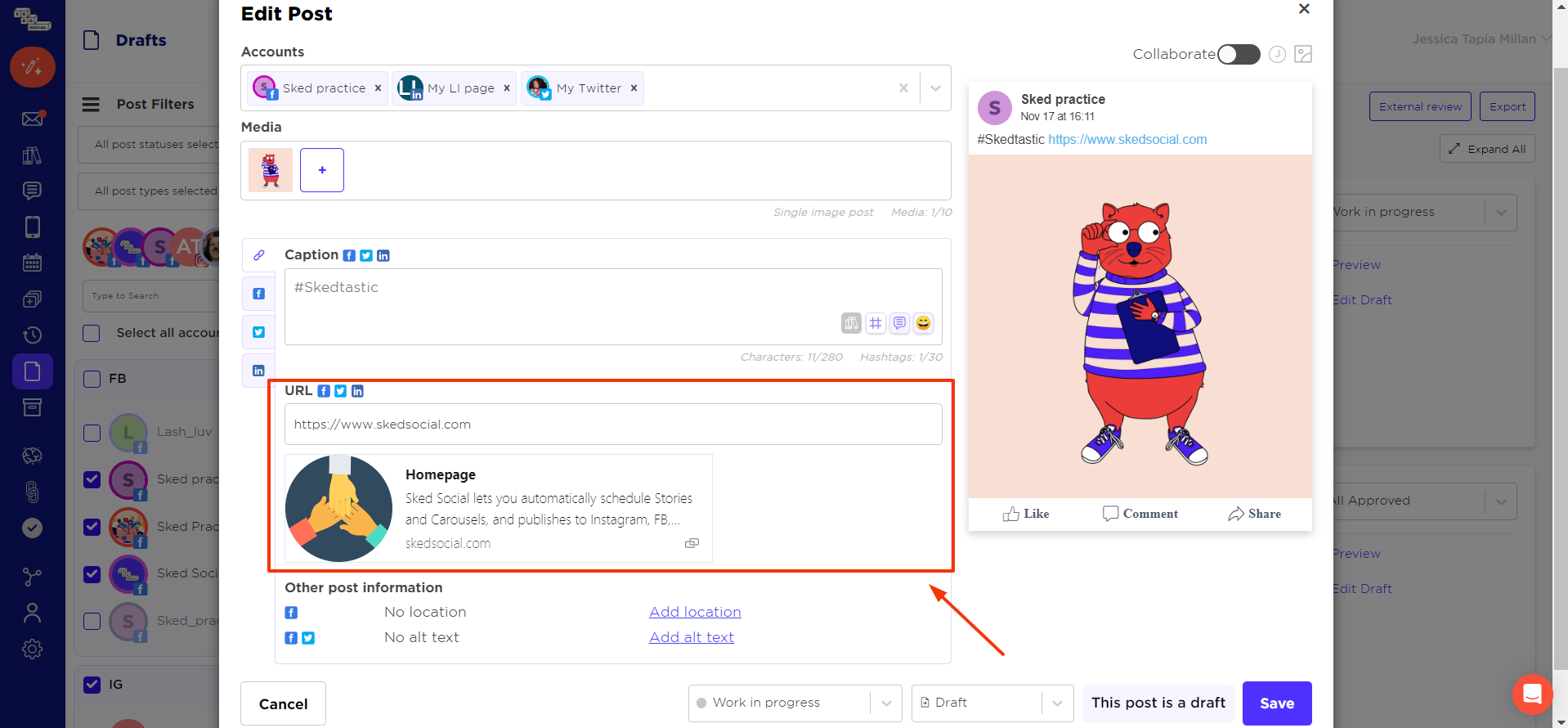Toggle the FB group checkbox
The image size is (1568, 728).
pyautogui.click(x=92, y=379)
